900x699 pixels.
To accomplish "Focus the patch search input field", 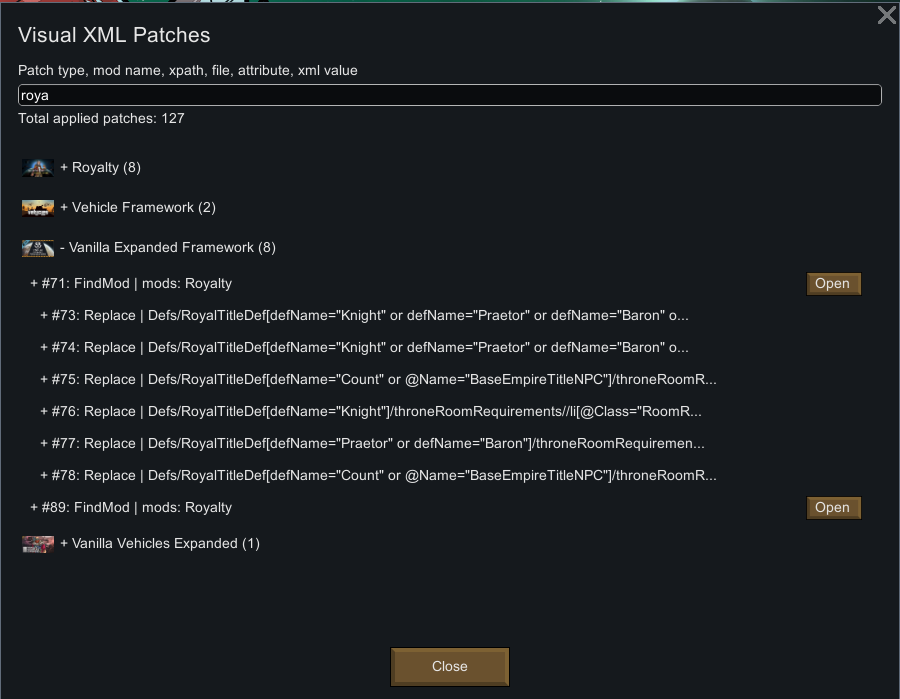I will click(x=449, y=95).
